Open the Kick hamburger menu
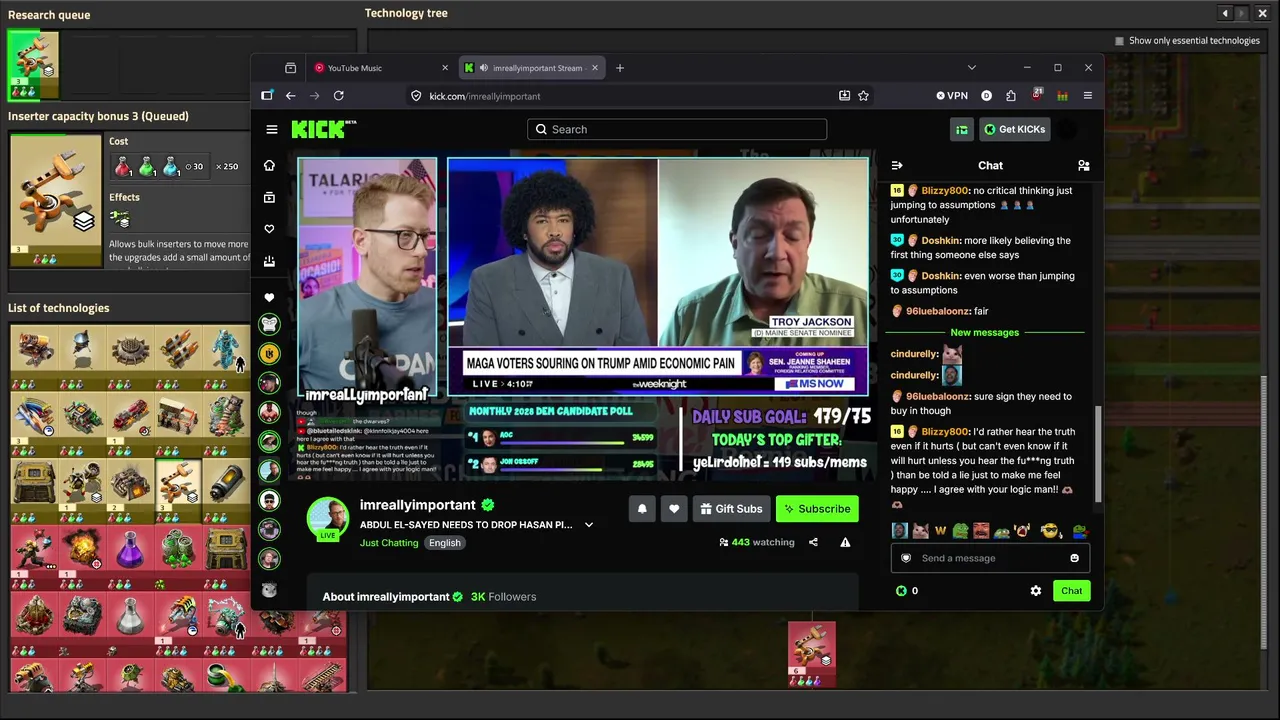 coord(272,129)
